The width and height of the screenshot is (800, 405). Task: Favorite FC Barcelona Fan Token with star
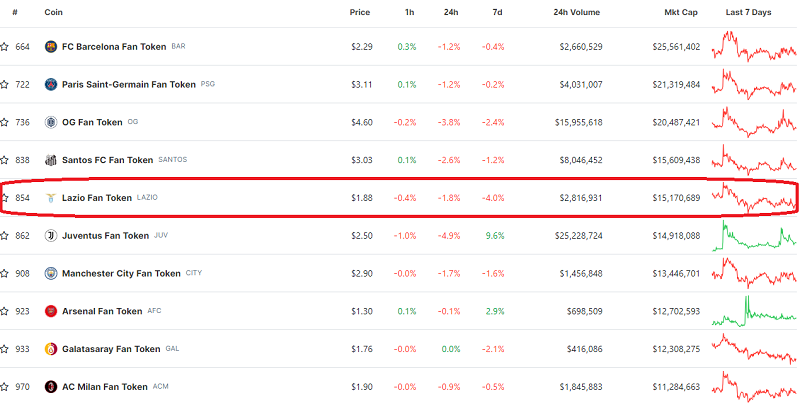pos(5,47)
